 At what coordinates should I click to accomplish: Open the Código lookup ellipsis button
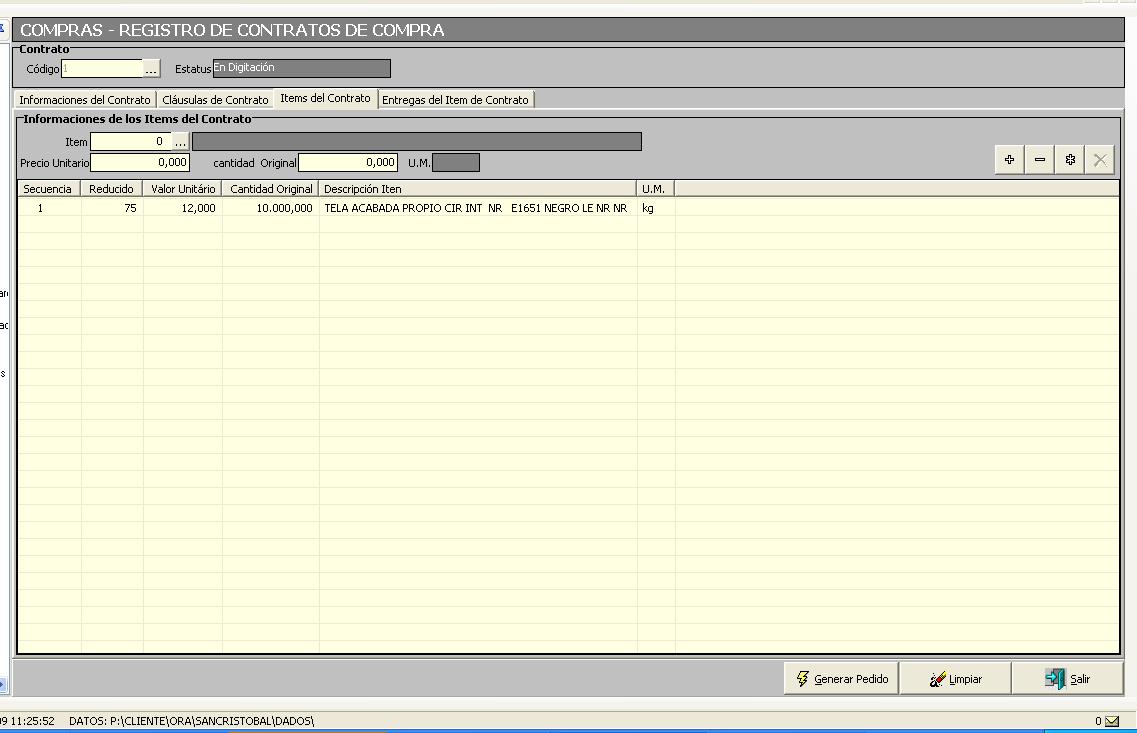pos(151,69)
